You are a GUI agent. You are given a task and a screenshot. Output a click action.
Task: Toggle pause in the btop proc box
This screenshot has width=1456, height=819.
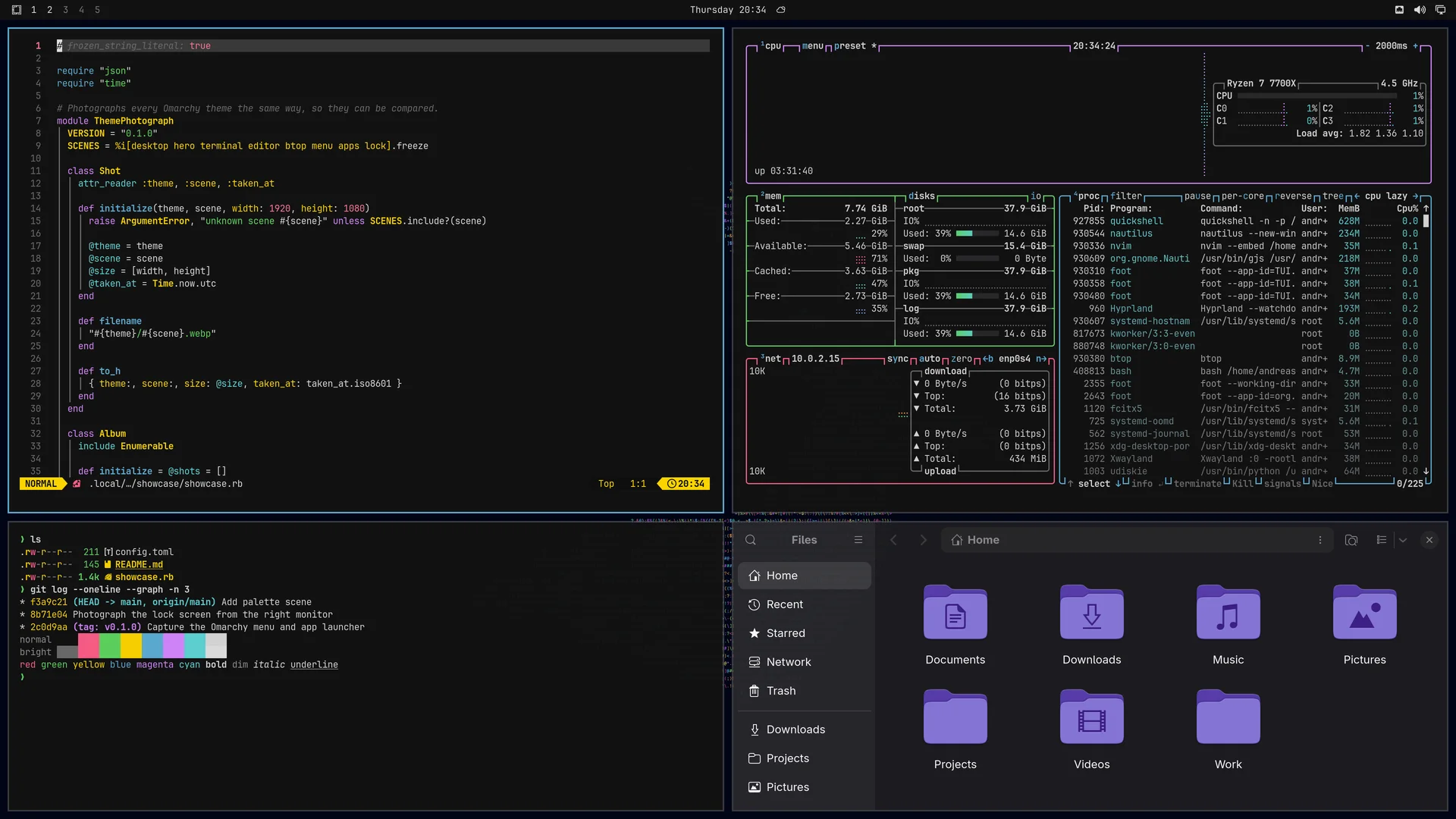pyautogui.click(x=1197, y=196)
